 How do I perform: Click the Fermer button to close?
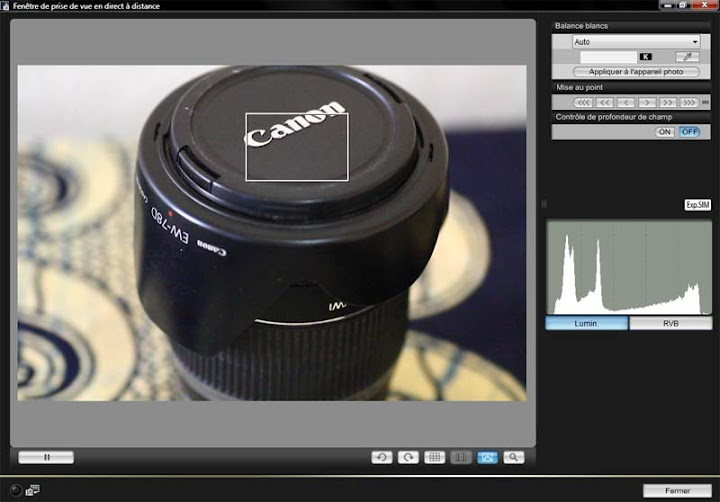pyautogui.click(x=677, y=491)
